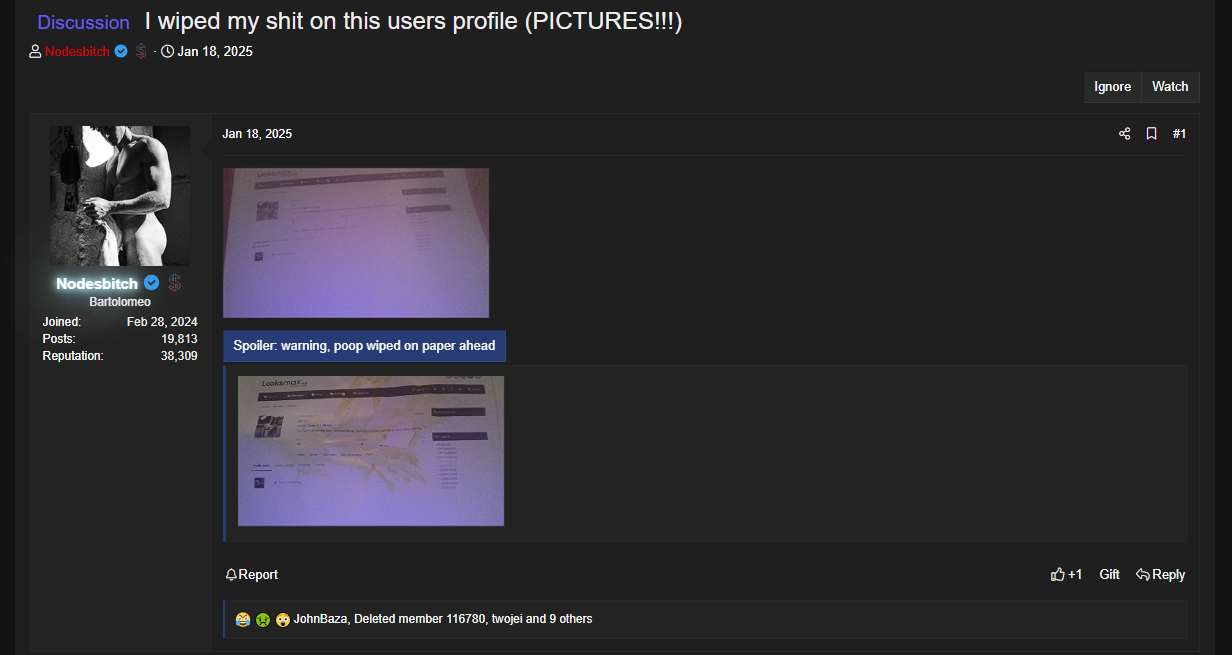
Task: Click the Posts count 19,813
Action: click(179, 339)
